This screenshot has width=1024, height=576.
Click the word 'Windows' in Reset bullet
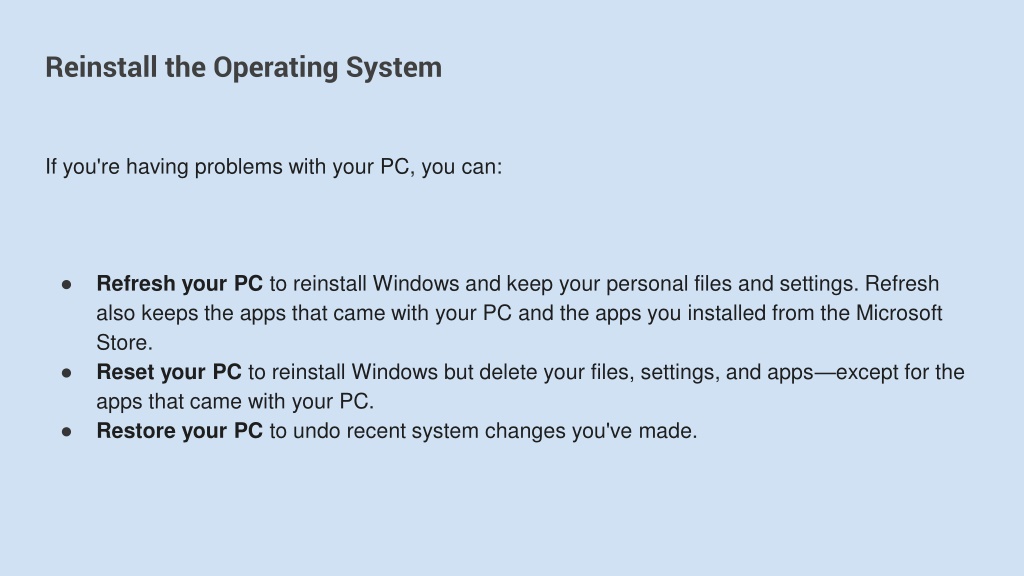(394, 372)
